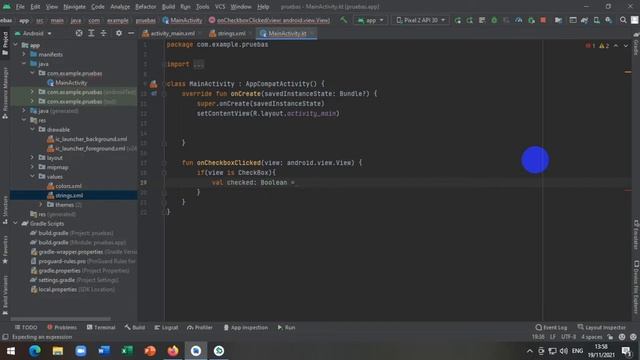
Task: Click gutter icon beside class MainActivity line
Action: 153,84
